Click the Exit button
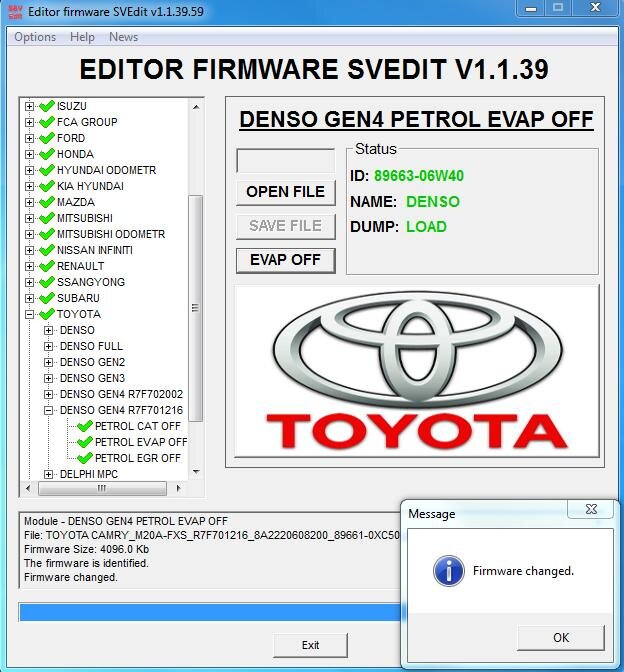This screenshot has height=672, width=624. tap(310, 645)
